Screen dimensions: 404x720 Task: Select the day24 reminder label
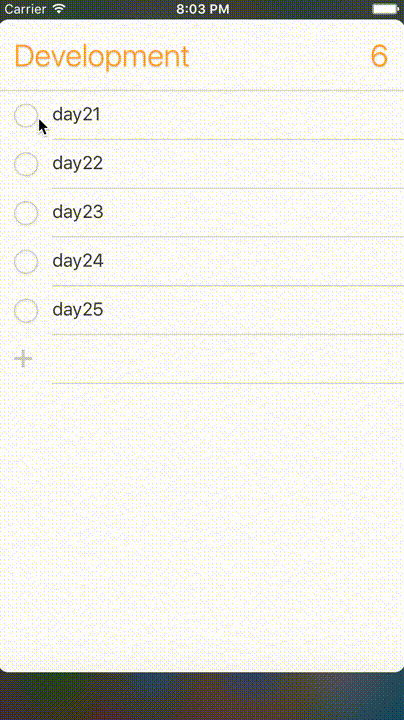coord(78,261)
